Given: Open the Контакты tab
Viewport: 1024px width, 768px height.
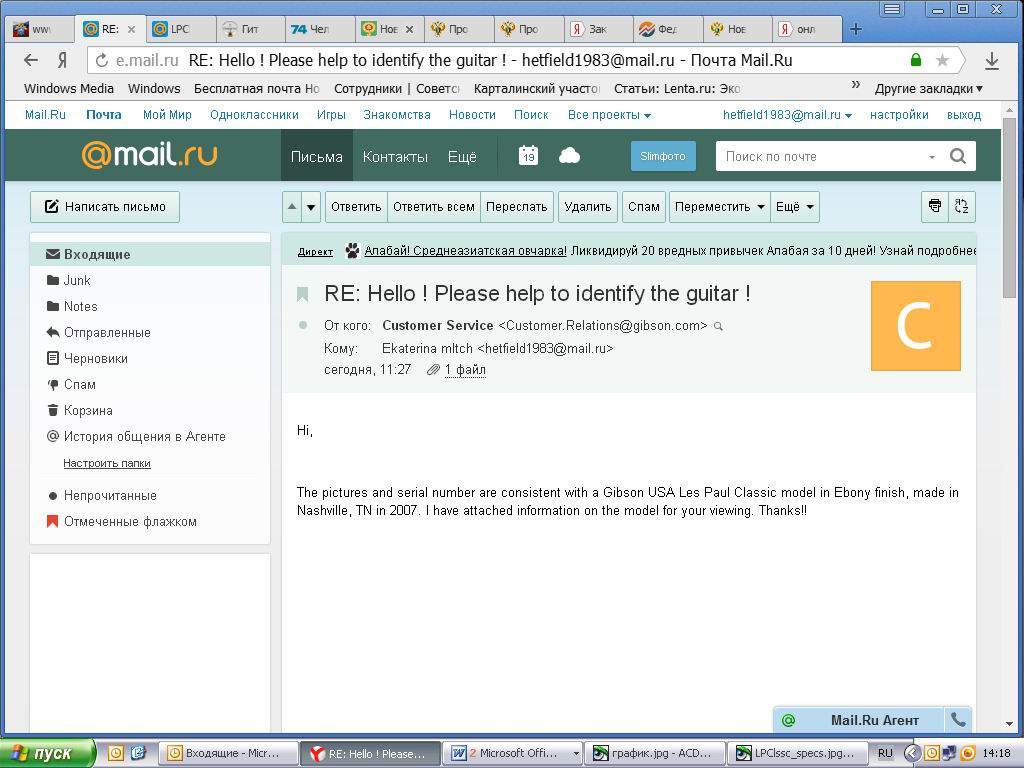Looking at the screenshot, I should click(x=395, y=156).
